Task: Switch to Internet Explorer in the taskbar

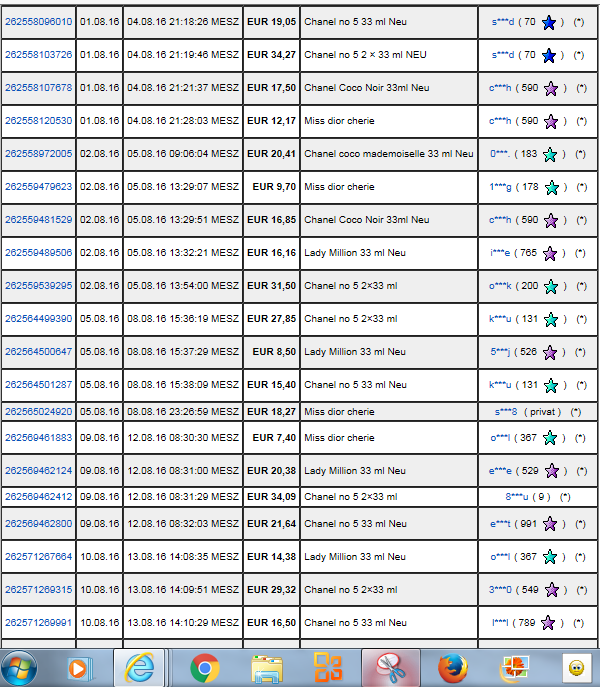Action: [x=139, y=669]
